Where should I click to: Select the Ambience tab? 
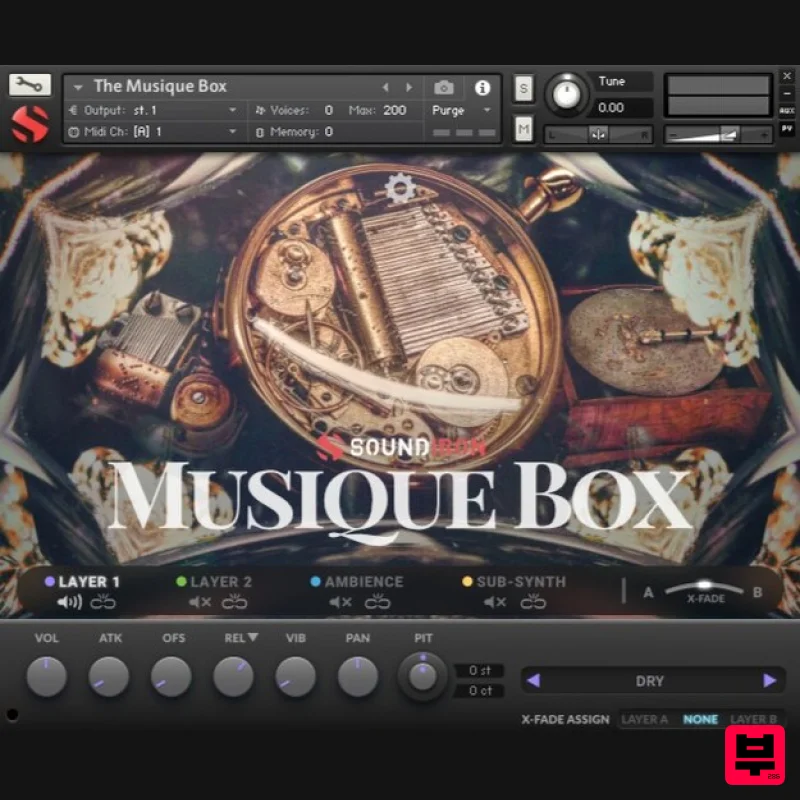point(357,582)
